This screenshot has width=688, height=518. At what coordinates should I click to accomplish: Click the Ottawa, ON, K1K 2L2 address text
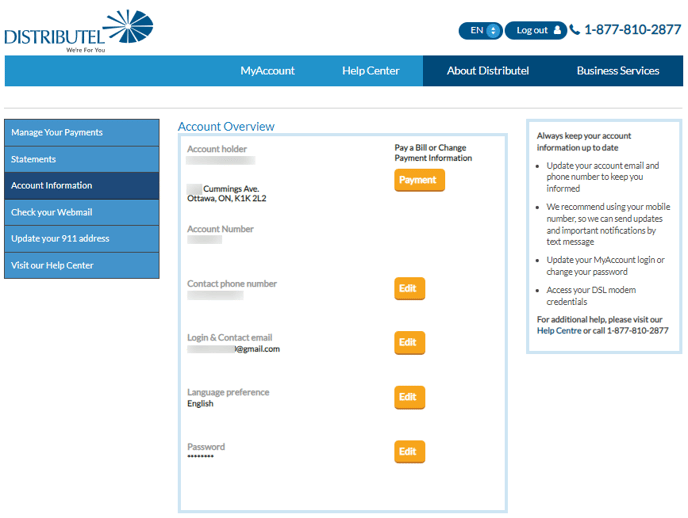pyautogui.click(x=226, y=199)
